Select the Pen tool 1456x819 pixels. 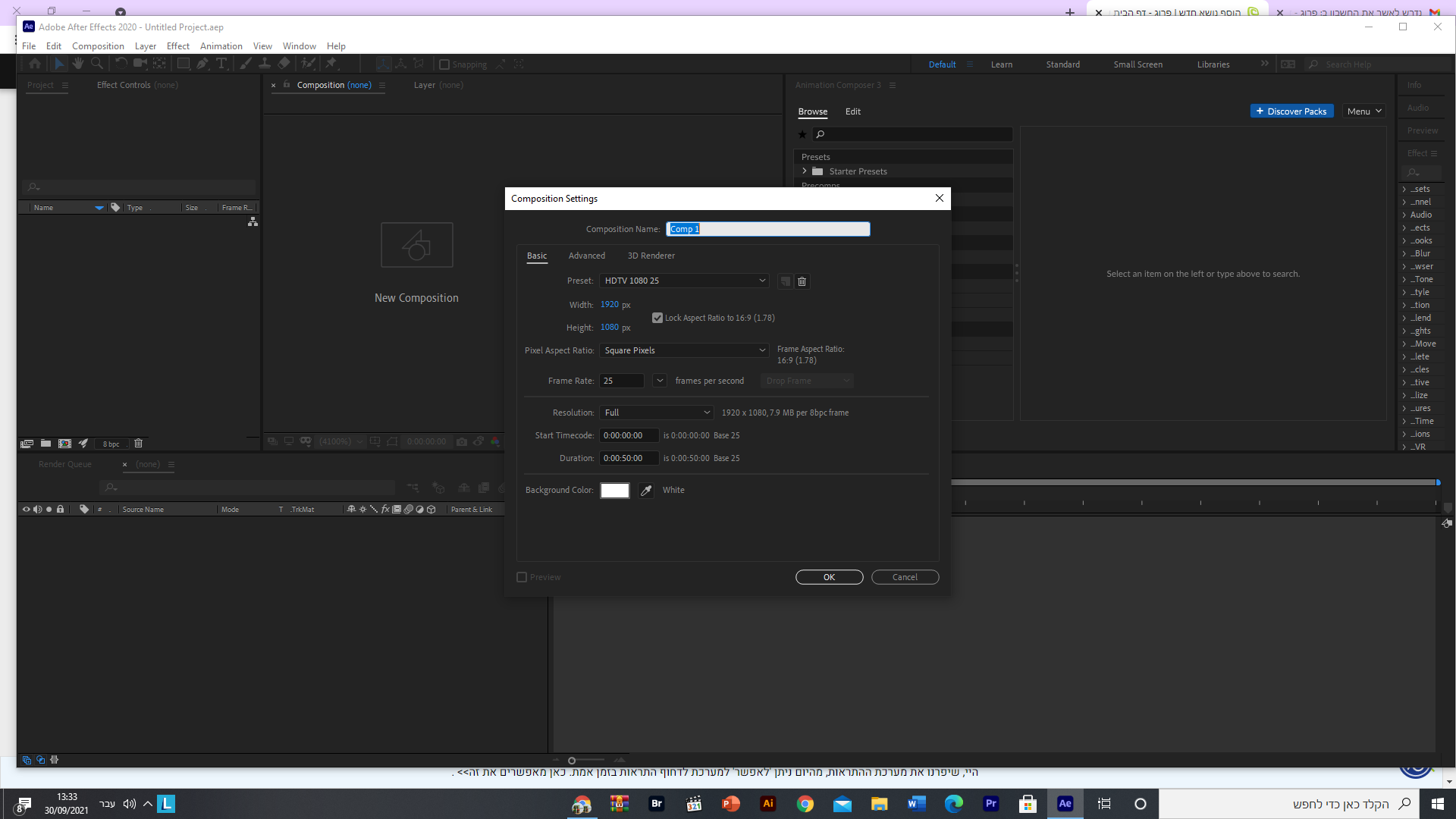point(202,64)
